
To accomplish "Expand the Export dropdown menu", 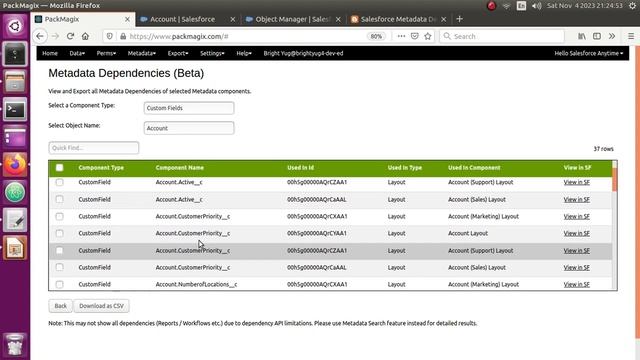I will pyautogui.click(x=178, y=53).
